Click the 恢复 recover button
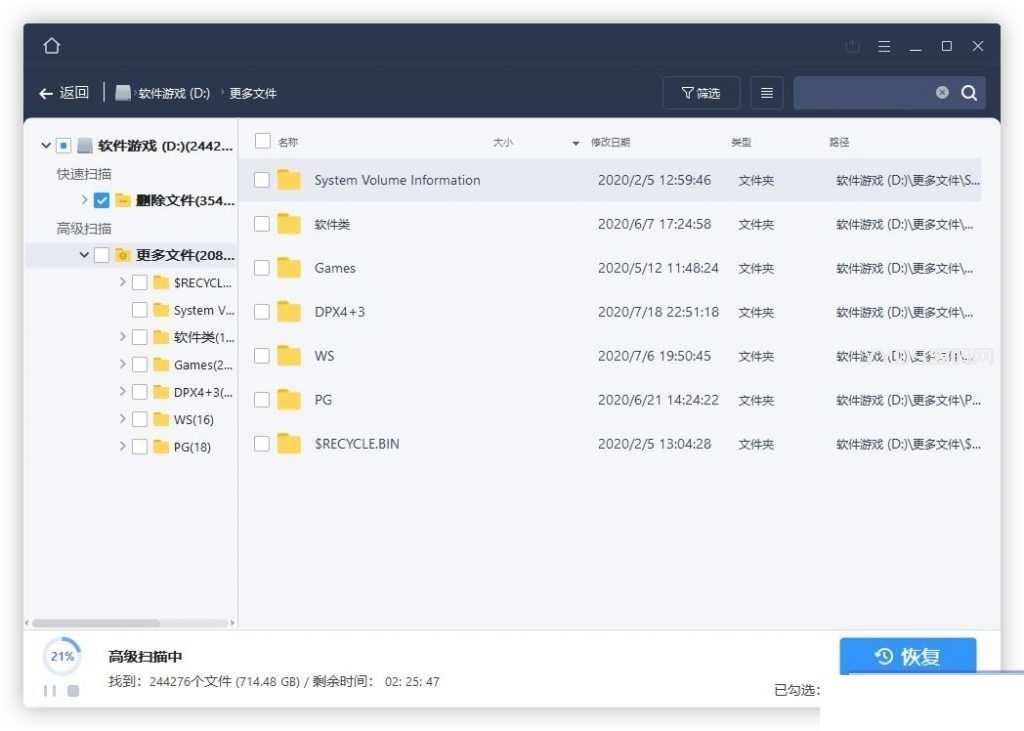Screen dimensions: 1024x731 (908, 656)
